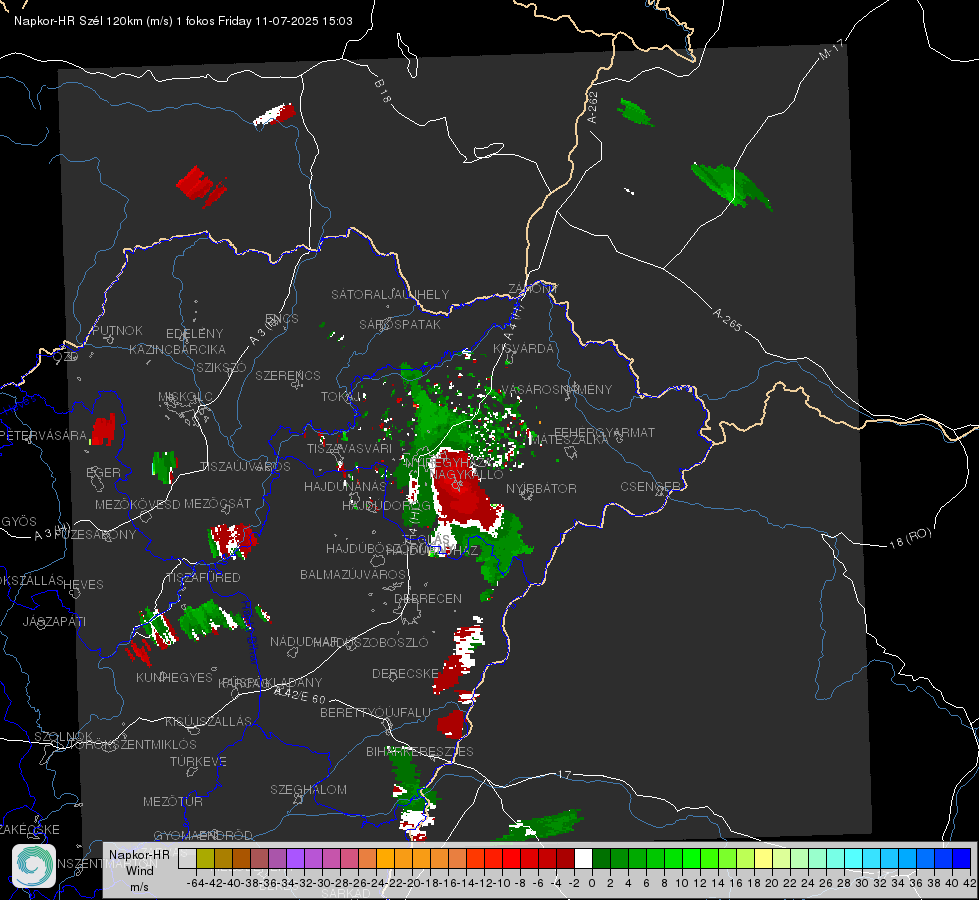This screenshot has width=979, height=900.
Task: Click the TISZAÚJVÁROS label
Action: coord(245,467)
